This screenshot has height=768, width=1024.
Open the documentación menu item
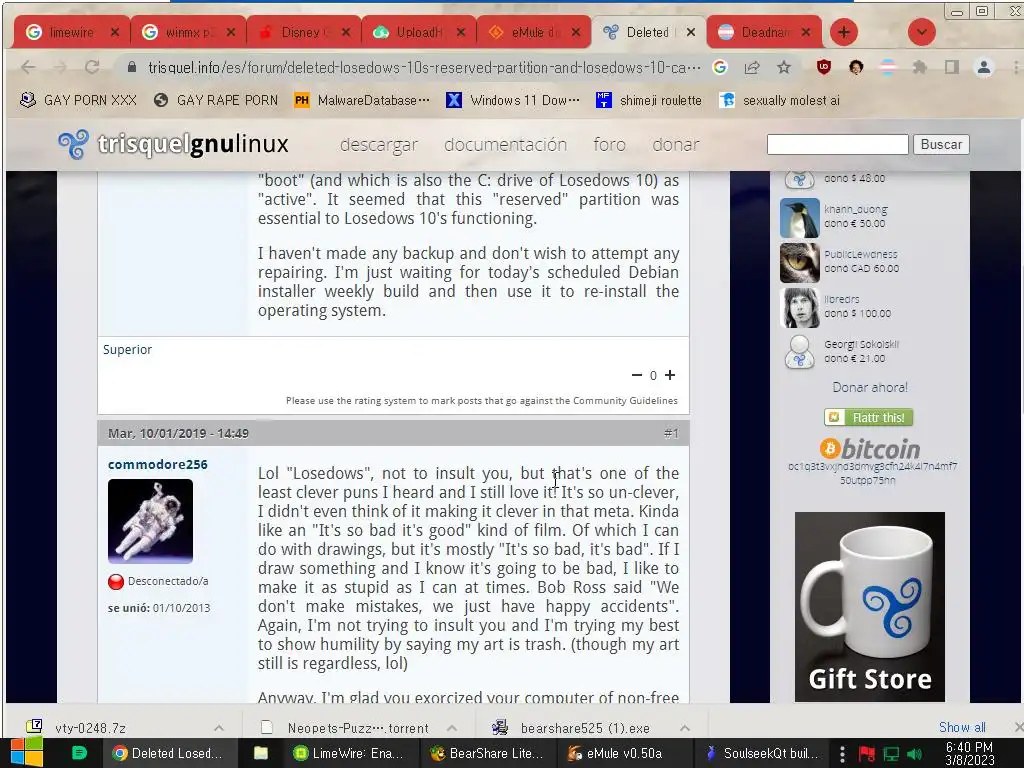(x=505, y=144)
